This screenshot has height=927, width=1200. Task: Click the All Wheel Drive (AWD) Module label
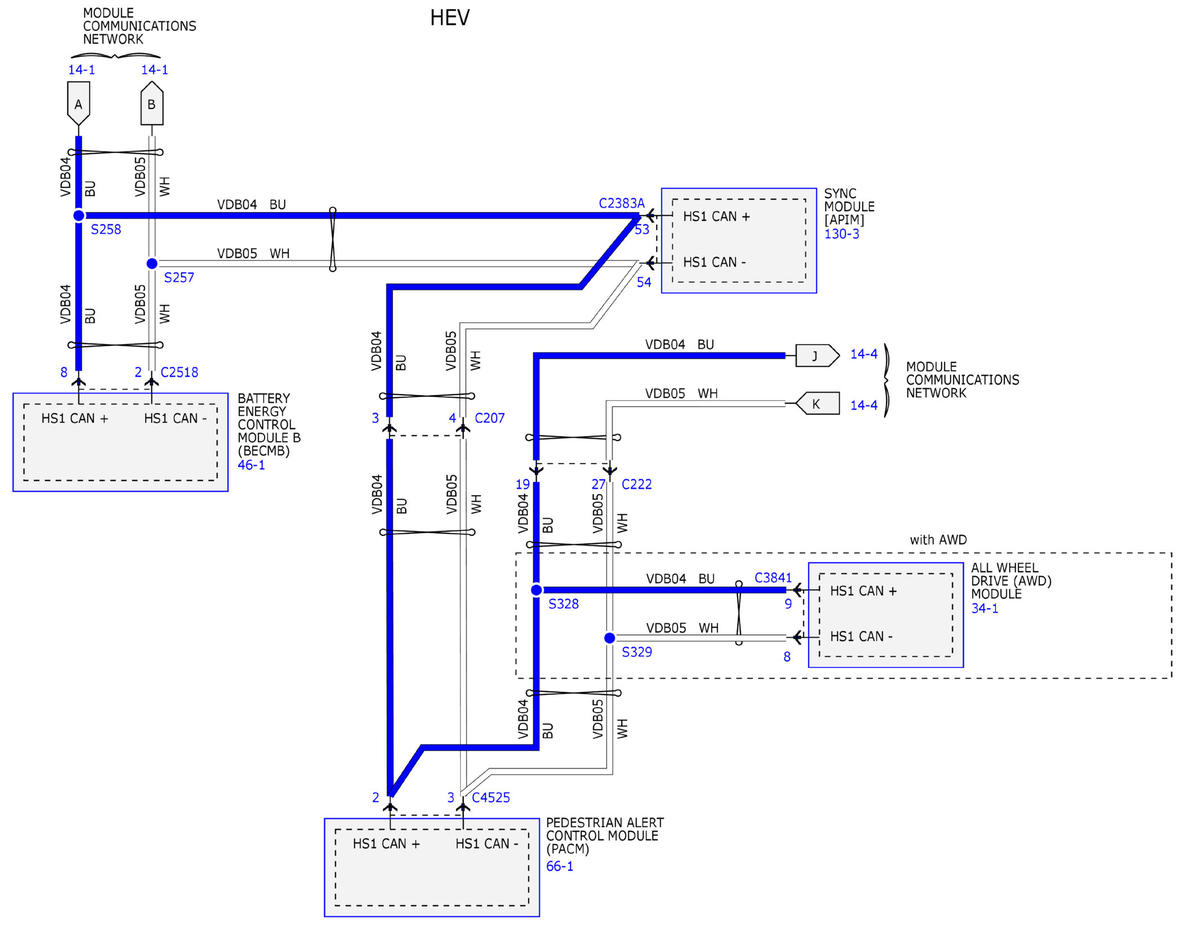1013,581
